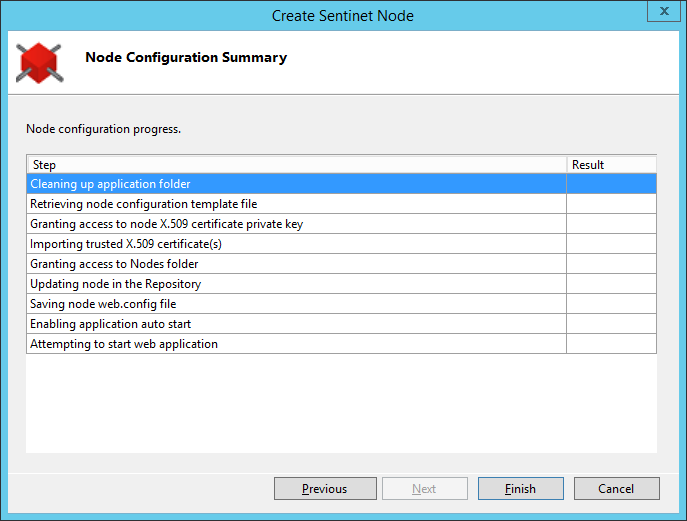Cancel the node creation wizard
This screenshot has height=521, width=687.
point(616,489)
